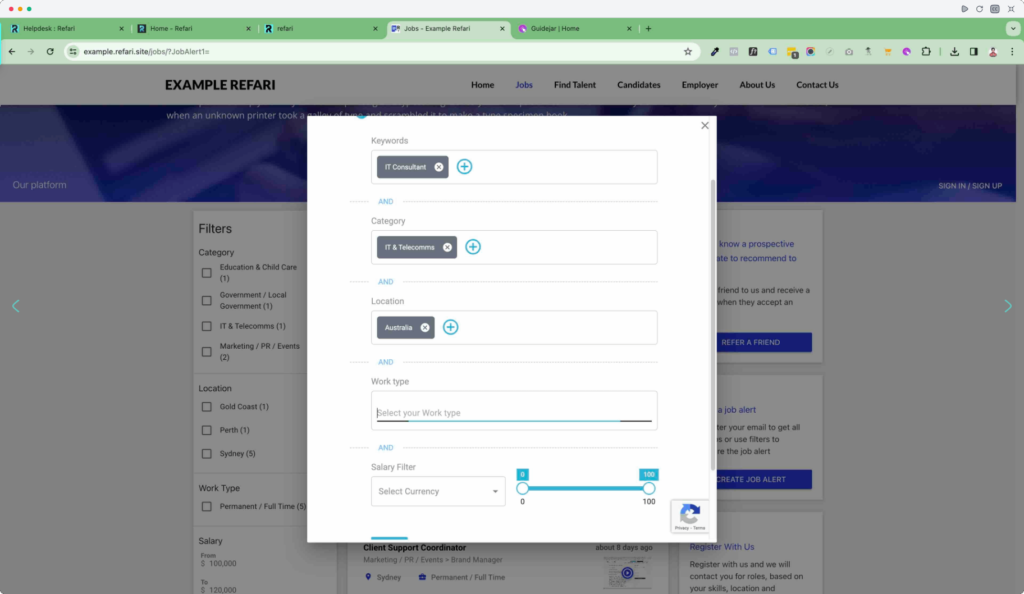Viewport: 1024px width, 594px height.
Task: Open the Client Support Coordinator job
Action: click(x=415, y=548)
